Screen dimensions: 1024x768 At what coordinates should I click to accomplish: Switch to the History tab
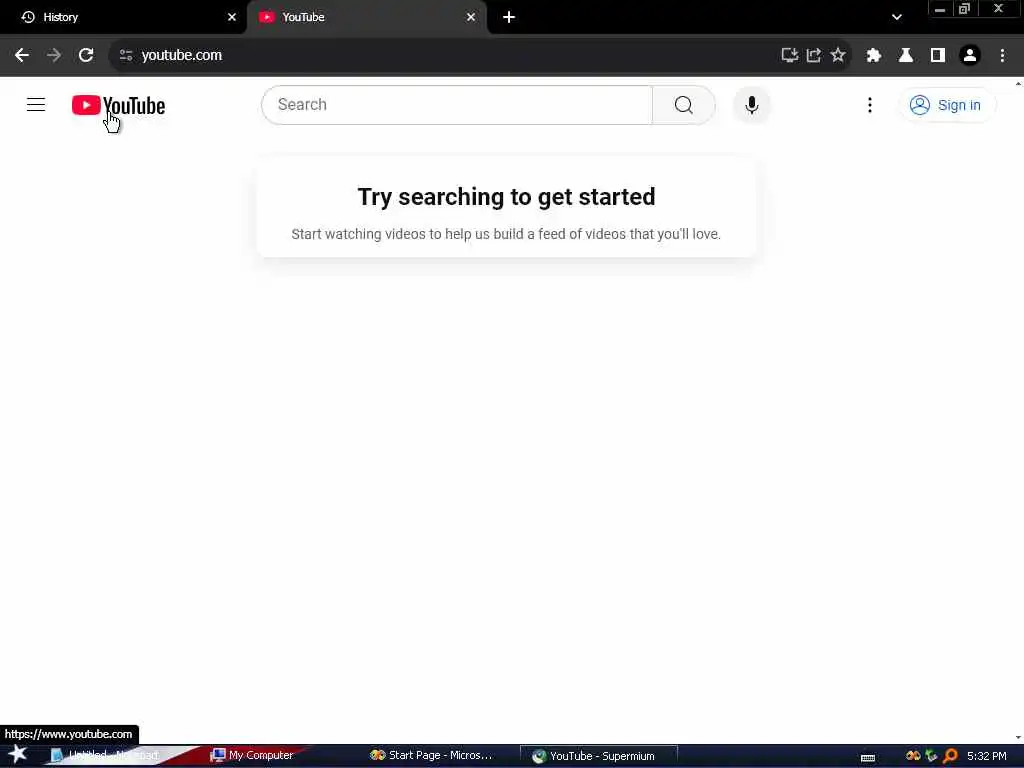click(x=123, y=17)
